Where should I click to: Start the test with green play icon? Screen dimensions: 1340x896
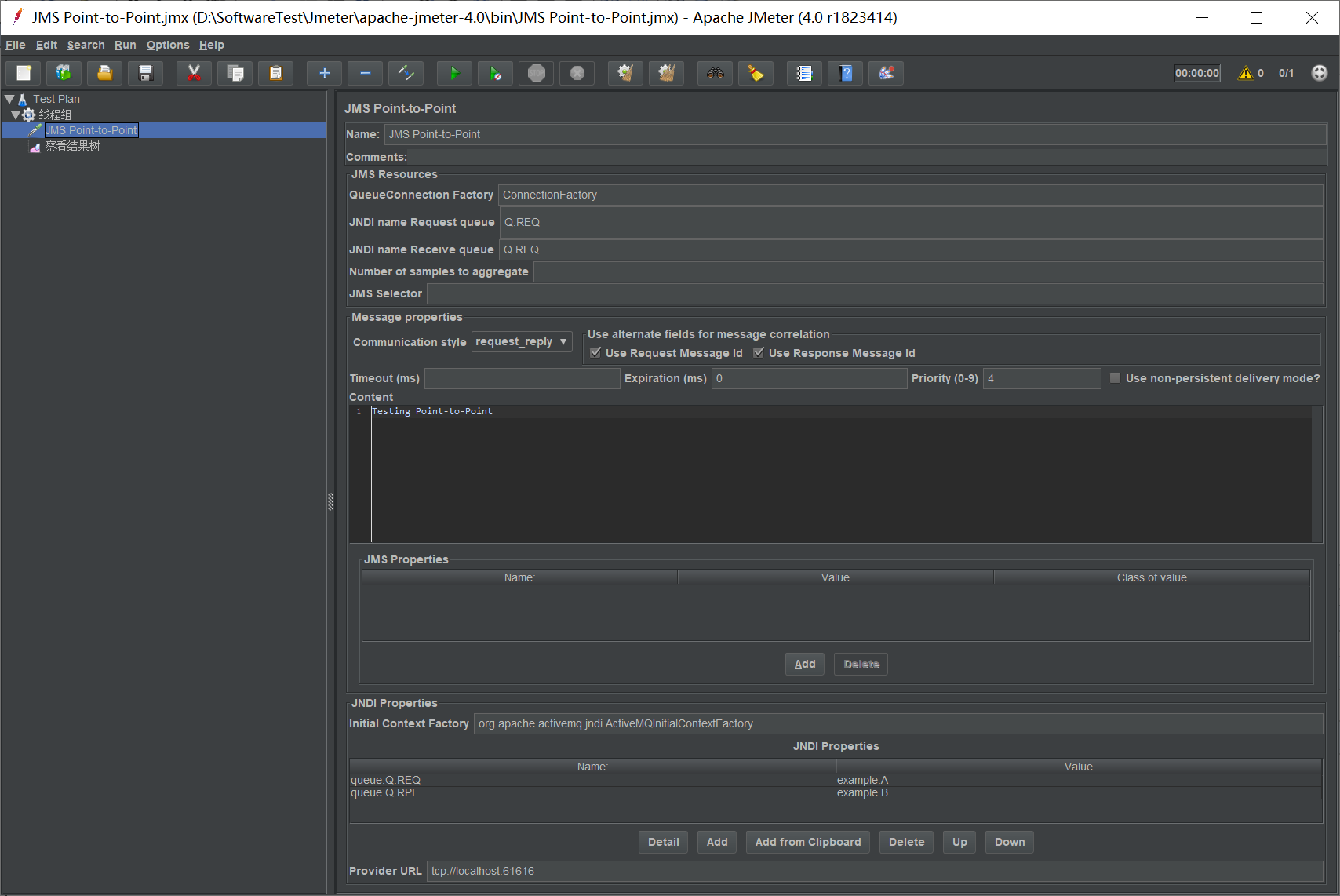click(x=454, y=73)
